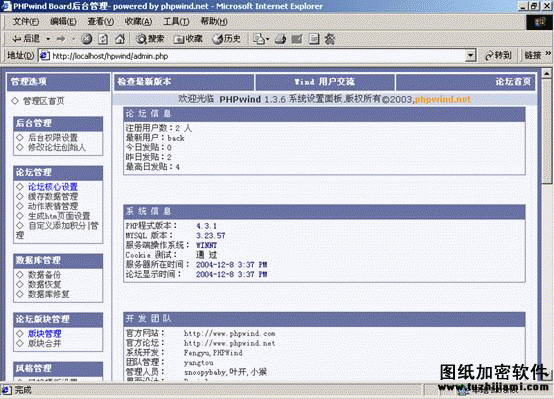
Task: Click the scrollbar up arrow
Action: tap(547, 74)
